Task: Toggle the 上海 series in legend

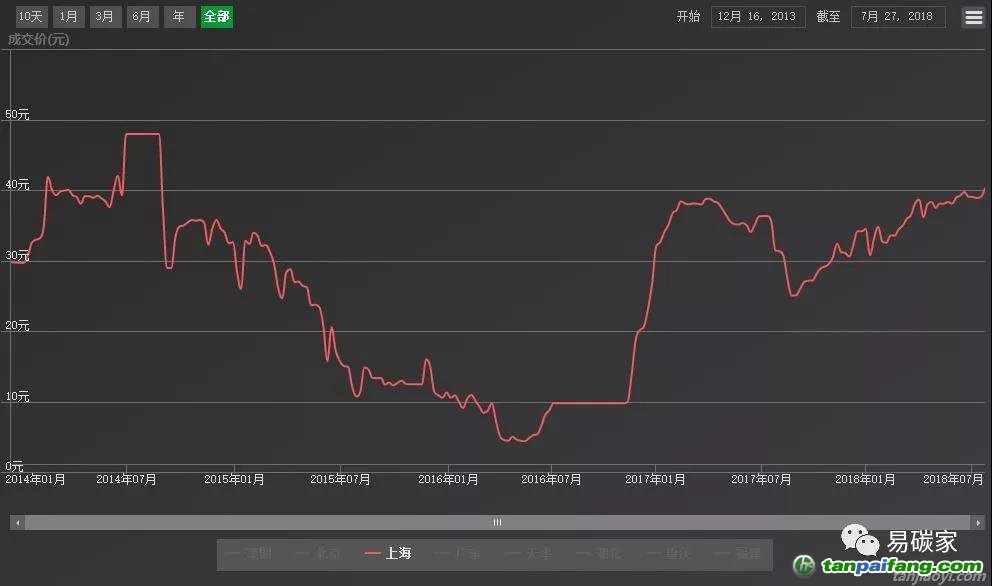Action: (389, 553)
